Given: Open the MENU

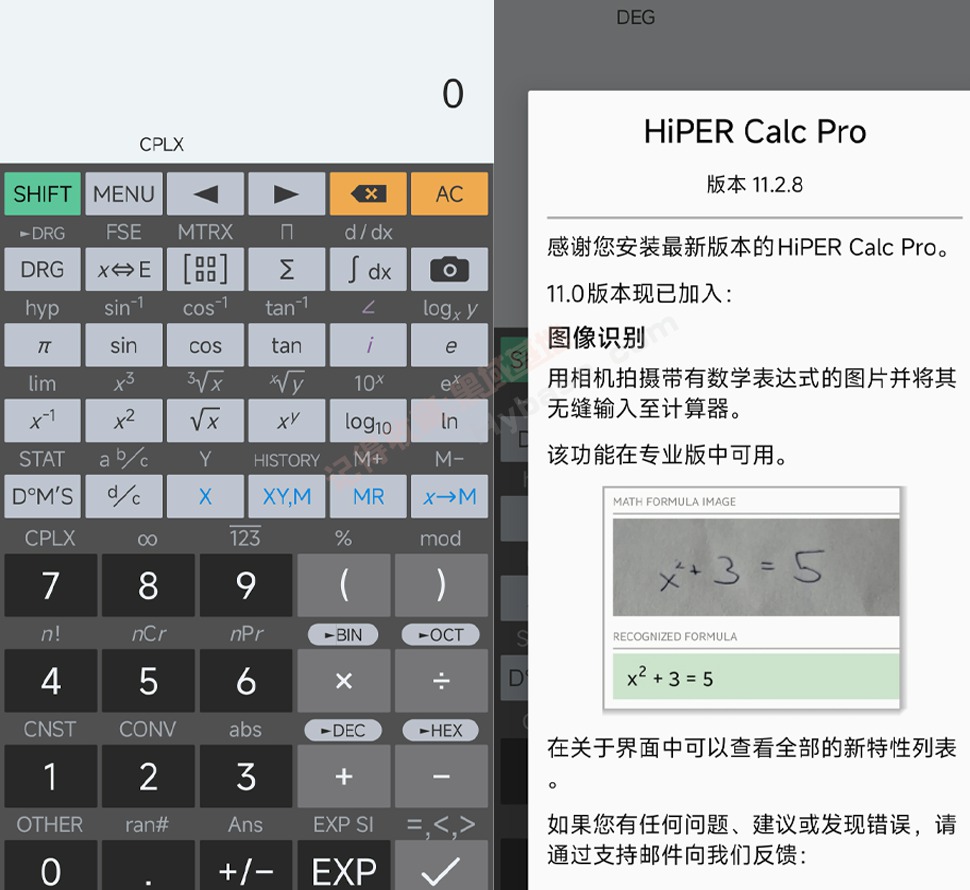Looking at the screenshot, I should coord(123,193).
